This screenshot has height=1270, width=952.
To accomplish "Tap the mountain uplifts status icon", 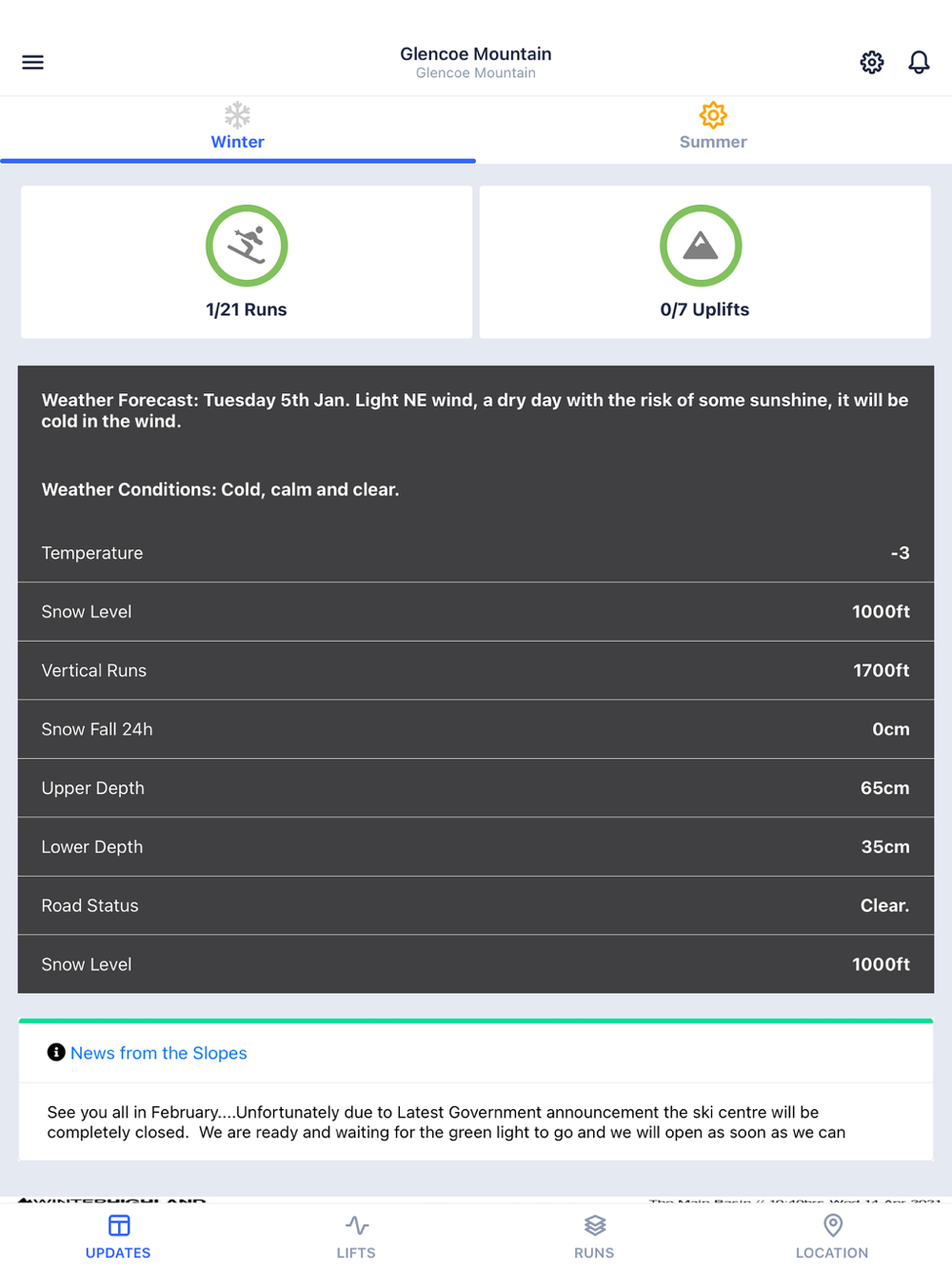I will point(701,246).
